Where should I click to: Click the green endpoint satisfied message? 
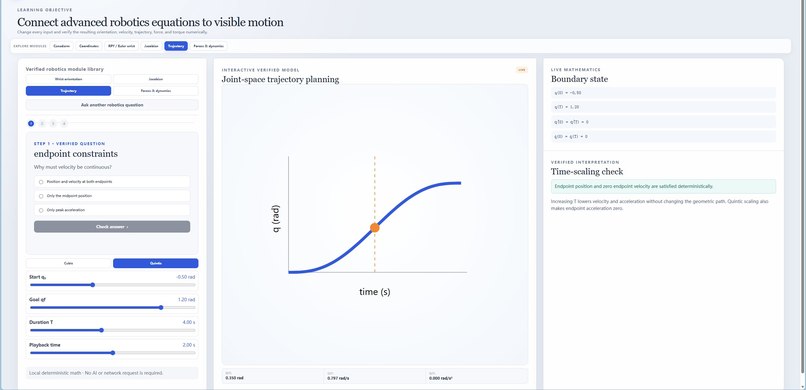click(663, 186)
